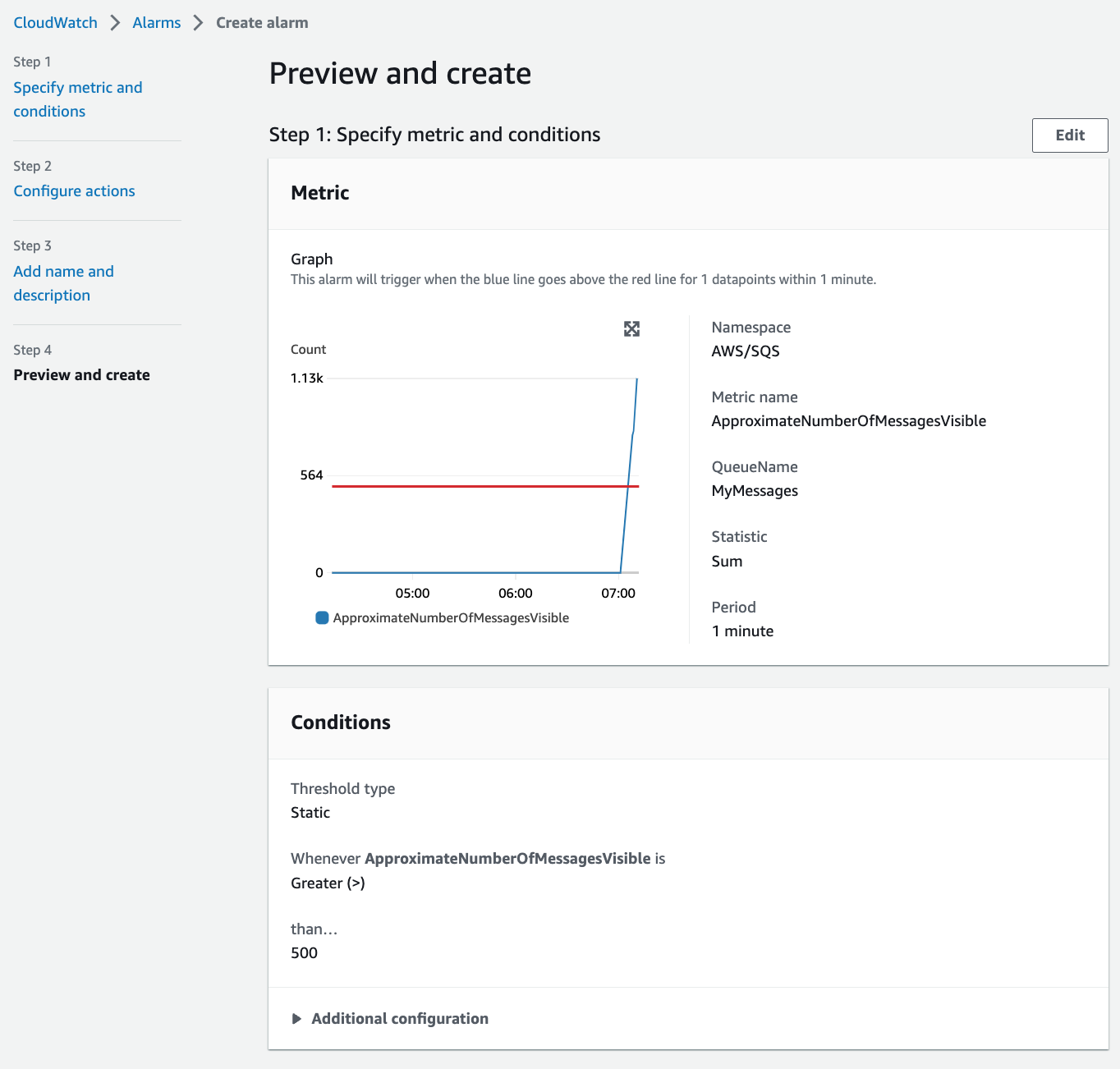Image resolution: width=1120 pixels, height=1069 pixels.
Task: Go to the Configure actions step
Action: point(74,190)
